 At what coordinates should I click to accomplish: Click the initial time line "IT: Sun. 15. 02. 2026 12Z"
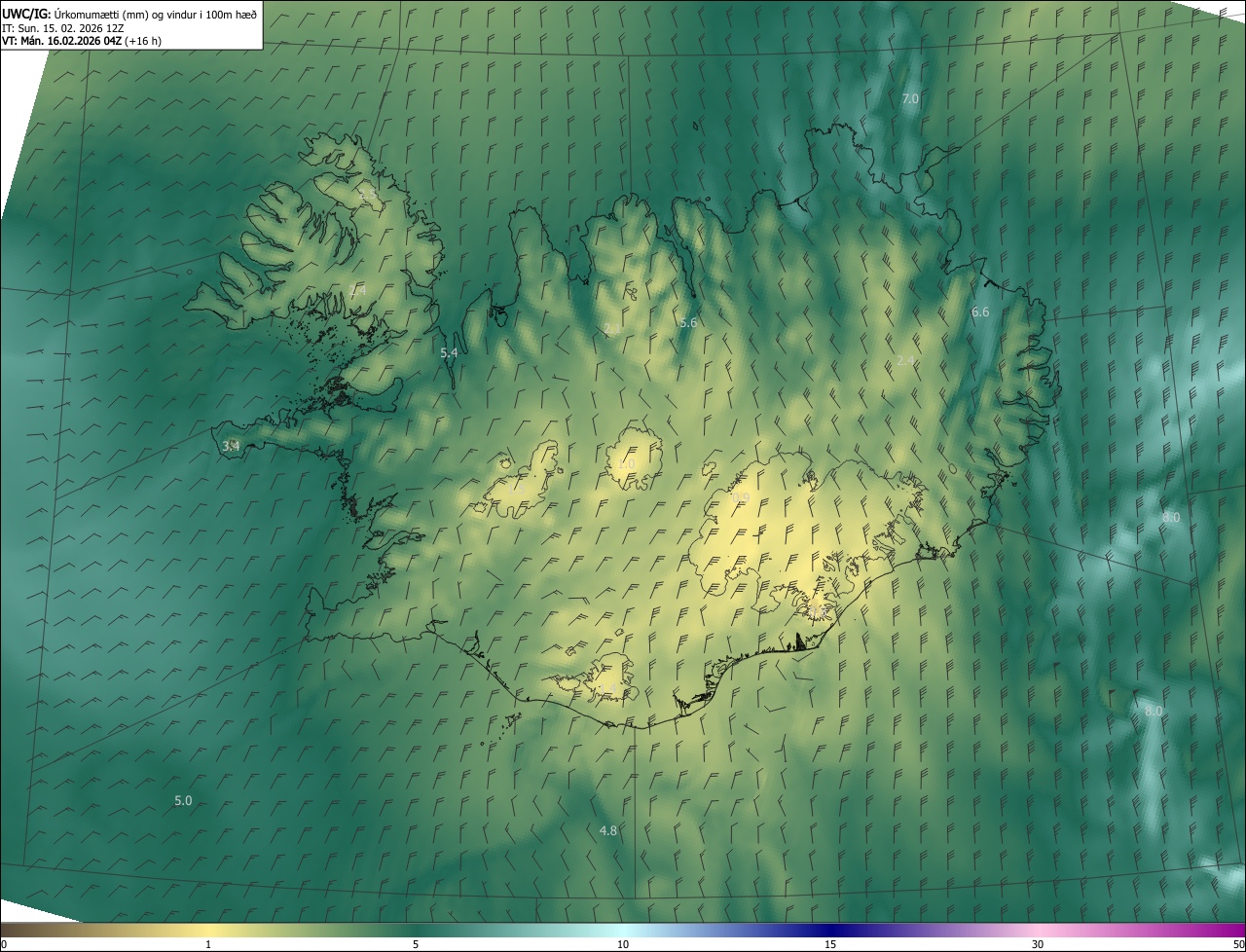point(63,27)
